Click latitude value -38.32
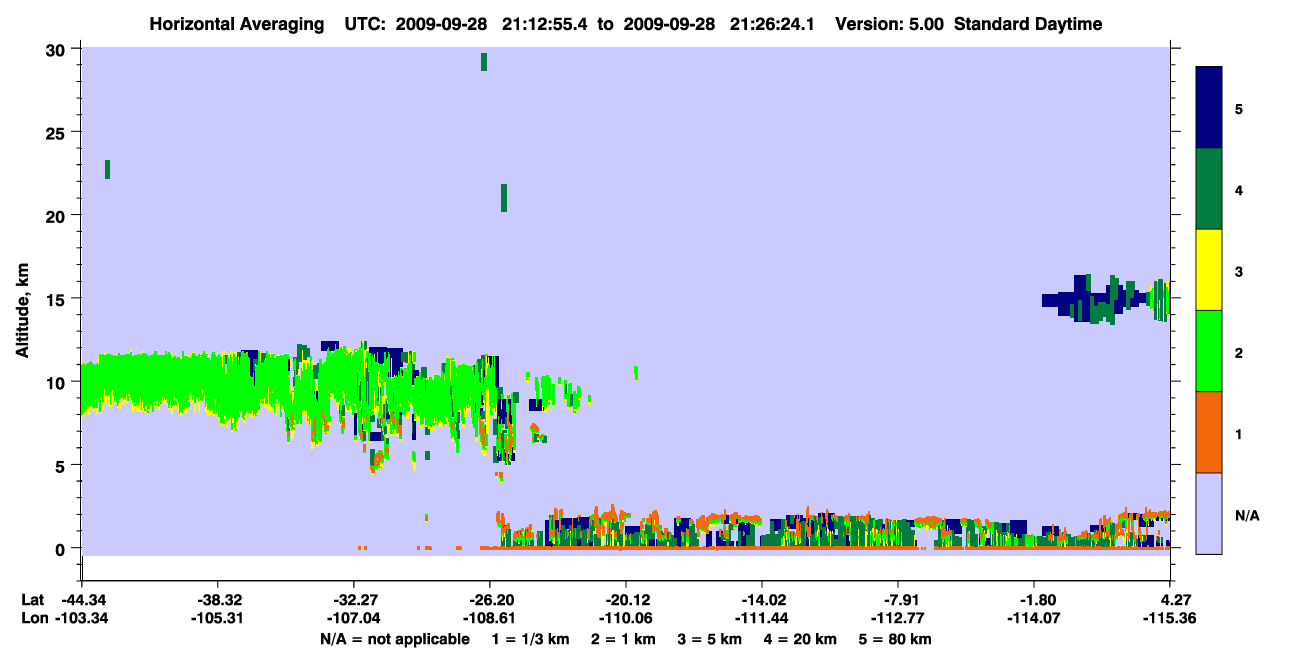This screenshot has width=1300, height=667. (x=217, y=600)
